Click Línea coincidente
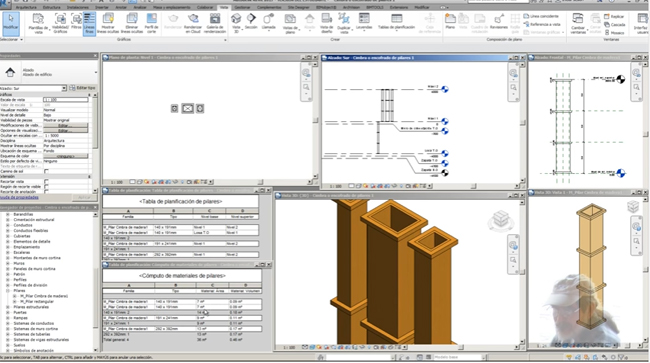The width and height of the screenshot is (650, 363). [x=541, y=16]
